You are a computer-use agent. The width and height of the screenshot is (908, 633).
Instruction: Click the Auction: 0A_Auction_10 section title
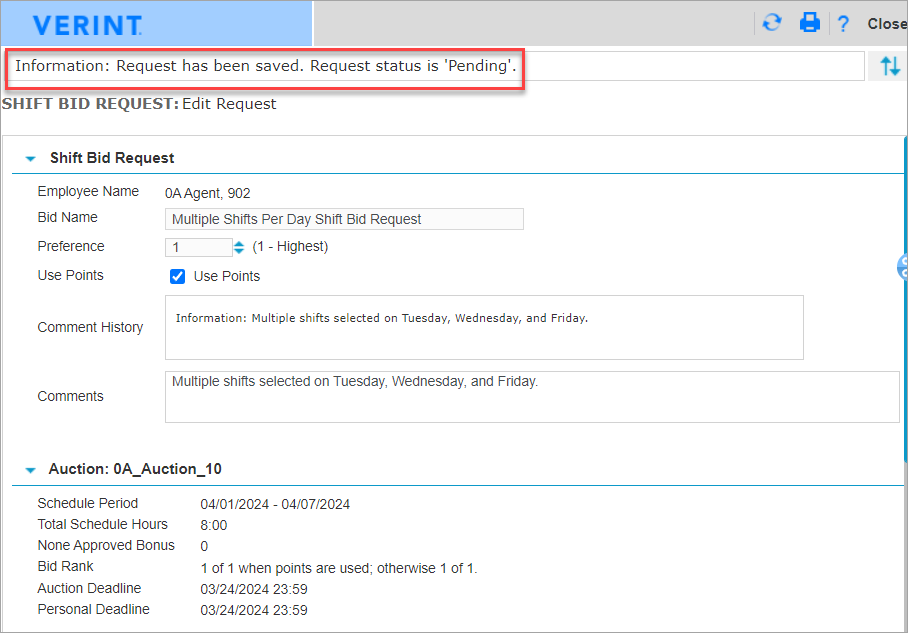tap(135, 469)
